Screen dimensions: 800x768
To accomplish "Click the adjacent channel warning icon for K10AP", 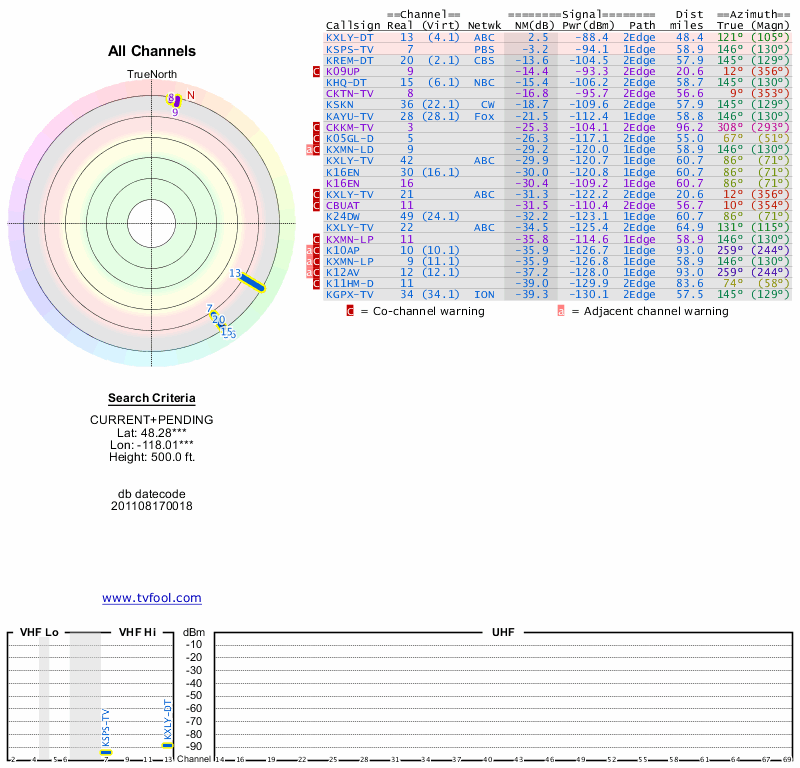I will click(x=310, y=250).
